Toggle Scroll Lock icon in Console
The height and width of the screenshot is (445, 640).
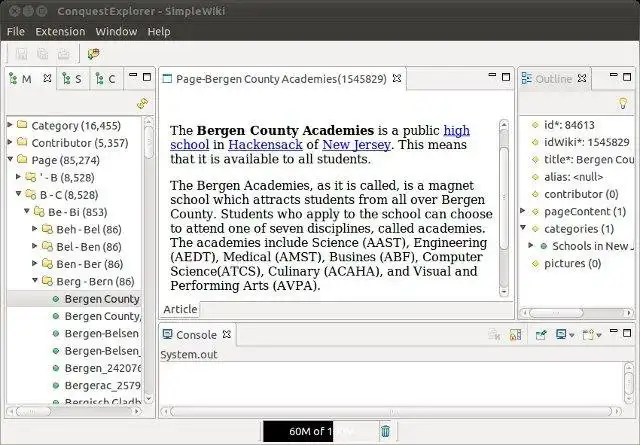click(x=516, y=335)
